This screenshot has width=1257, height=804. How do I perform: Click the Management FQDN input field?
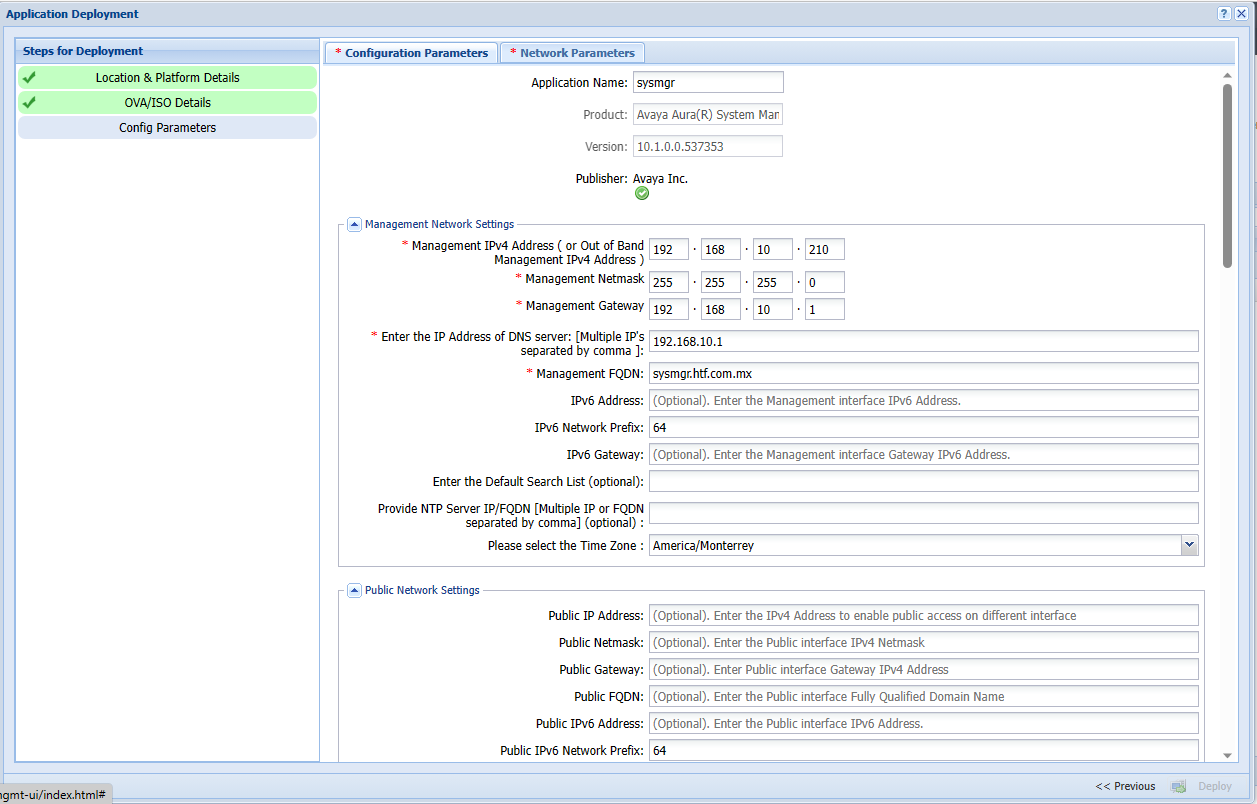point(923,374)
